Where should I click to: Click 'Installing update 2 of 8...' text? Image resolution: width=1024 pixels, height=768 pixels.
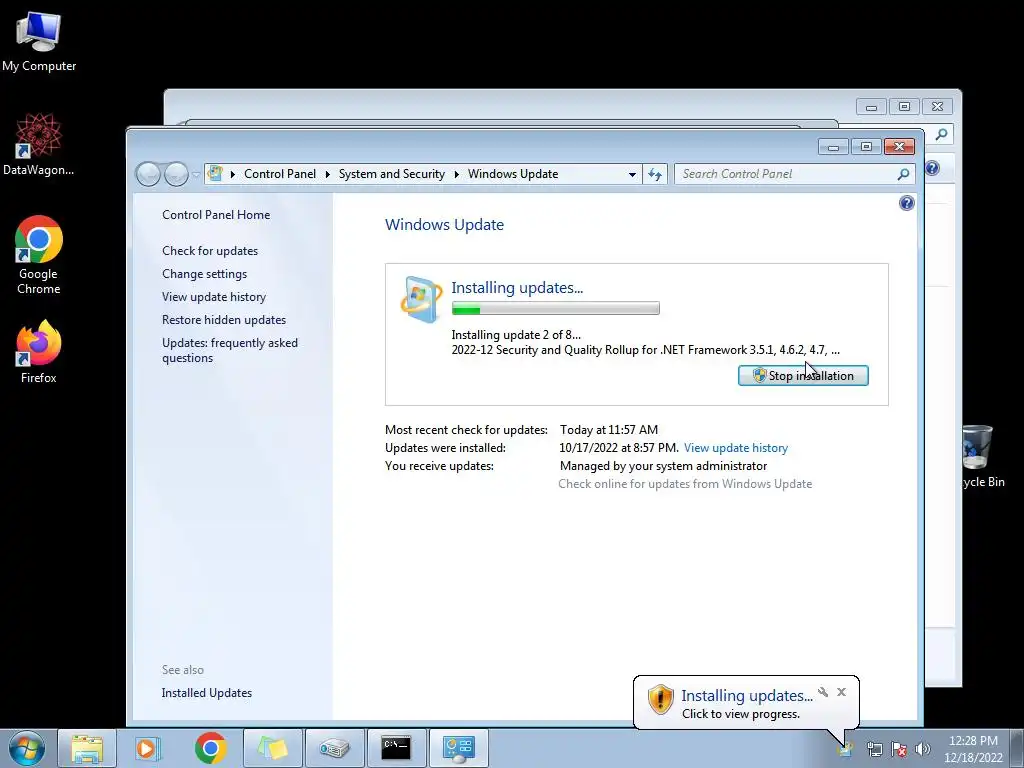(516, 335)
